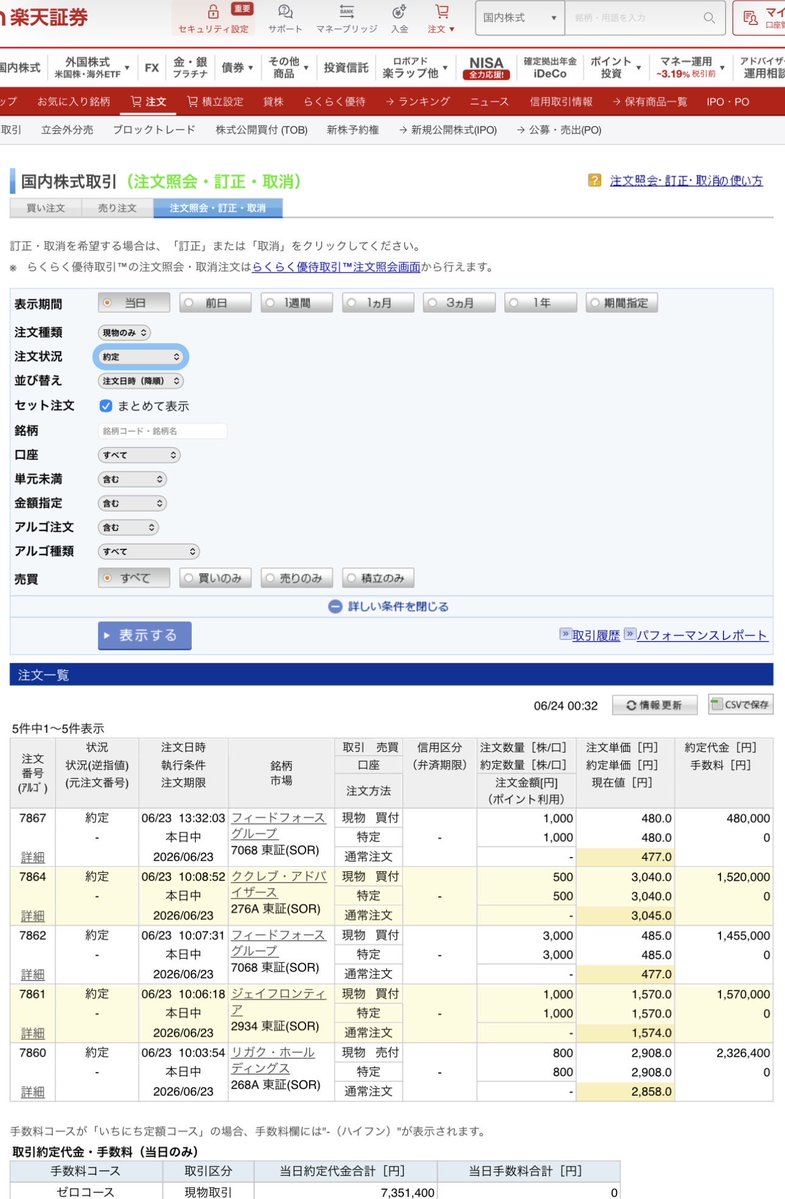Open 立会外分売 submenu item

point(67,130)
